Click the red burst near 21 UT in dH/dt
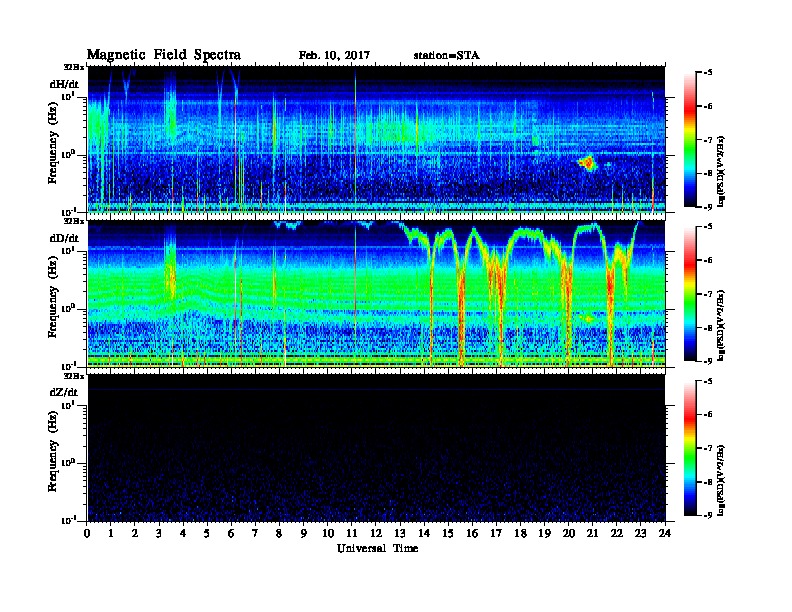Viewport: 792px width, 612px height. 588,163
